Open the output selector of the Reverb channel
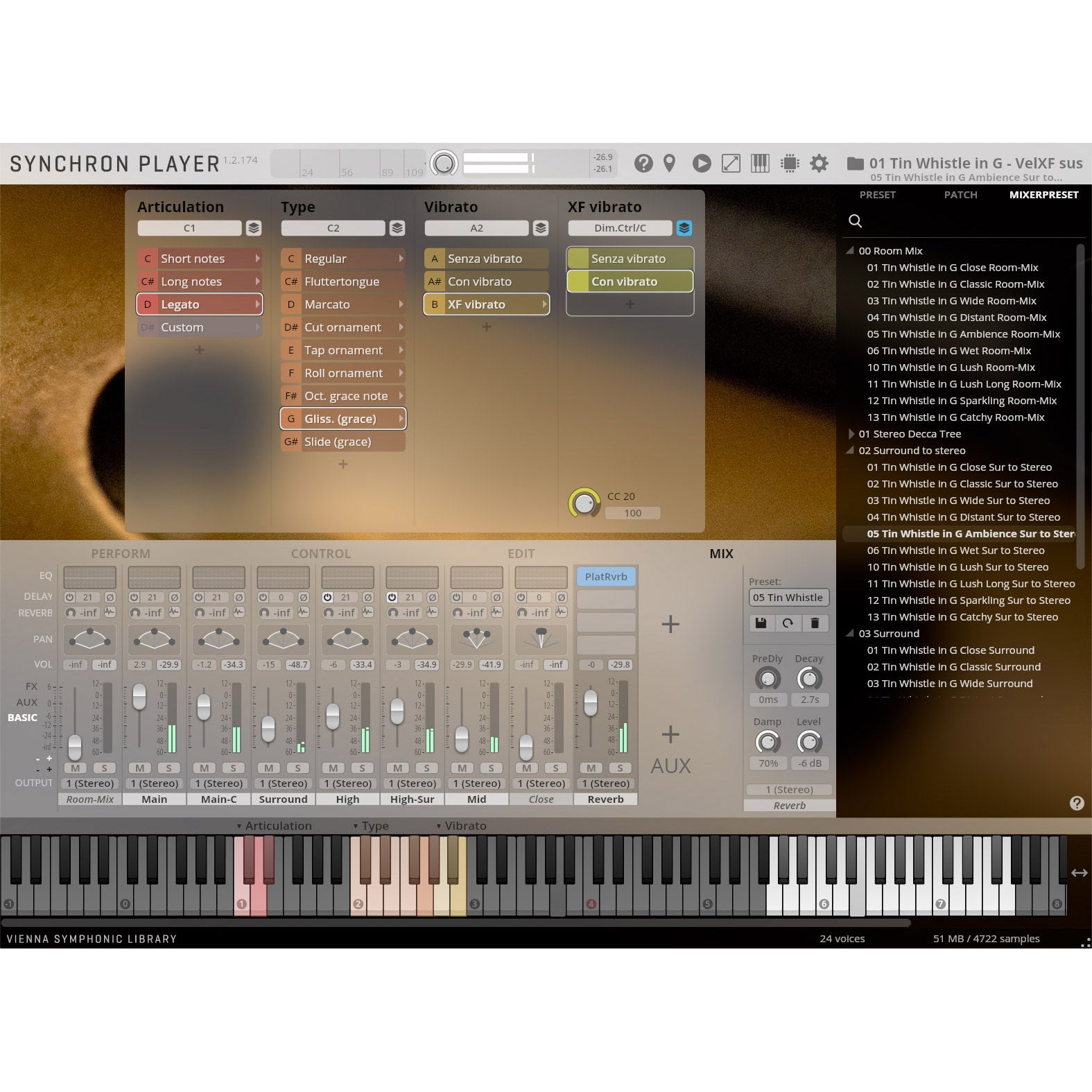Image resolution: width=1092 pixels, height=1092 pixels. coord(606,783)
